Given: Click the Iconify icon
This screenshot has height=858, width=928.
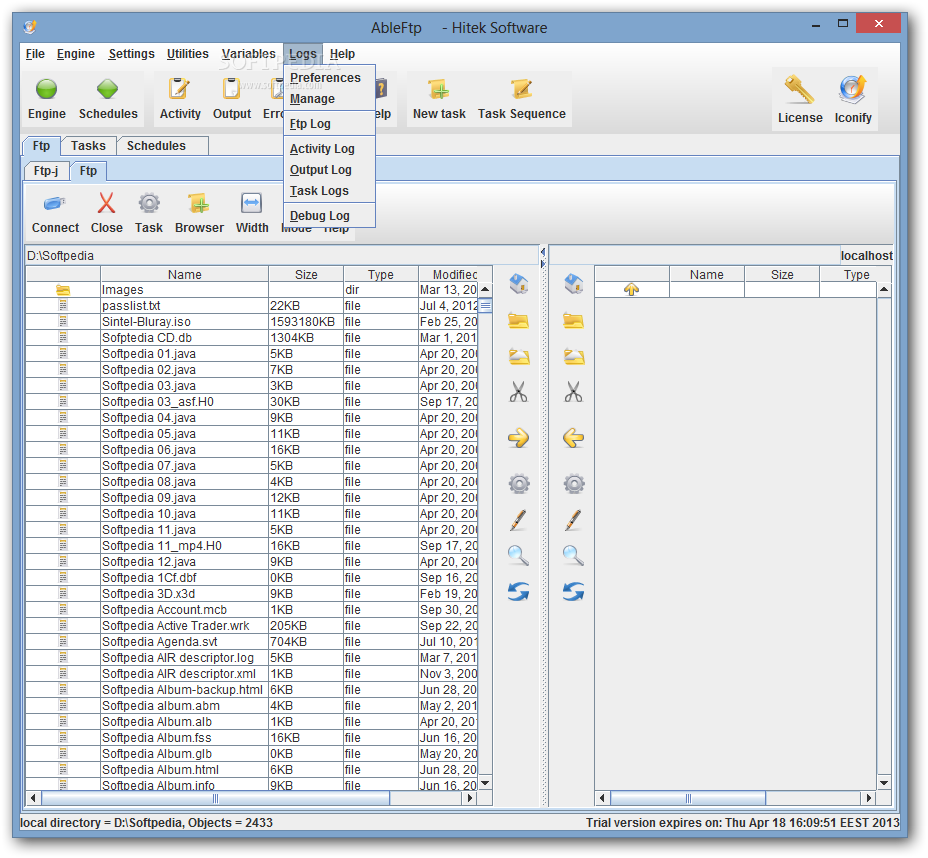Looking at the screenshot, I should (x=852, y=91).
